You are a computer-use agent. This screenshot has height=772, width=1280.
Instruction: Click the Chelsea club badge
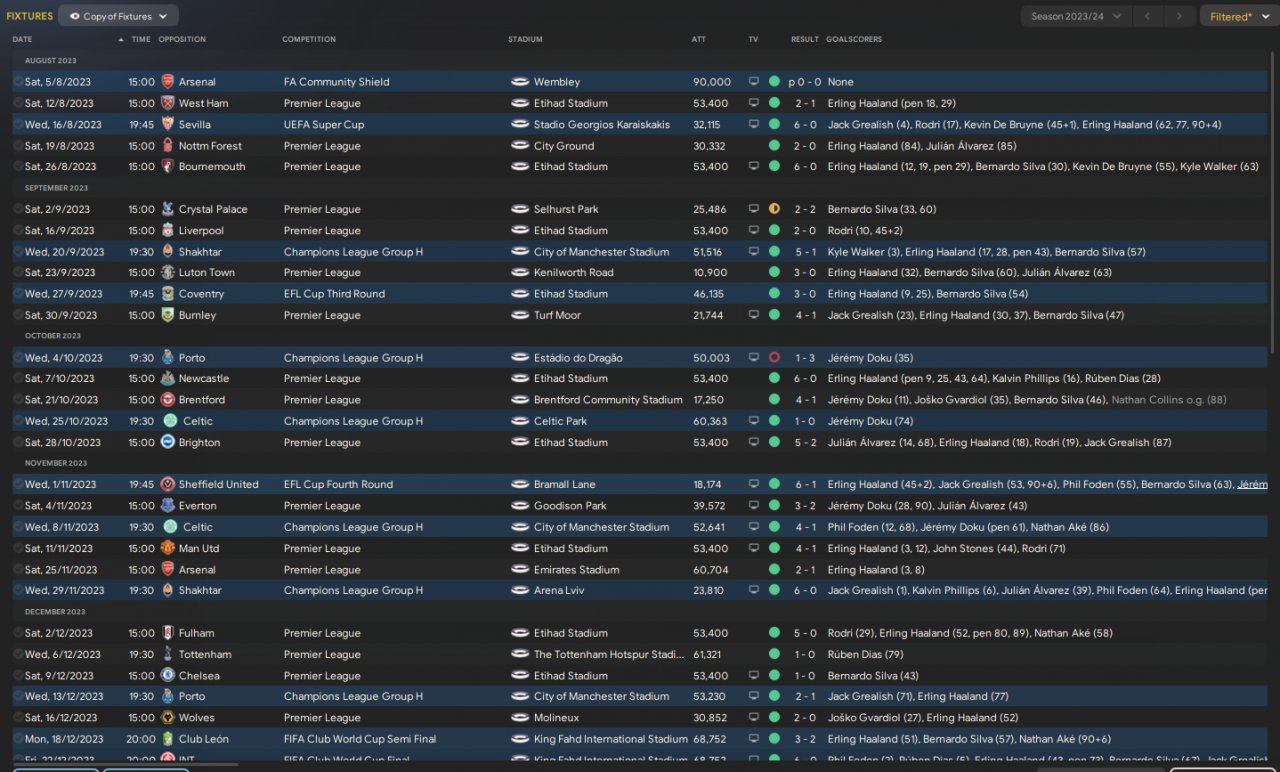[168, 676]
